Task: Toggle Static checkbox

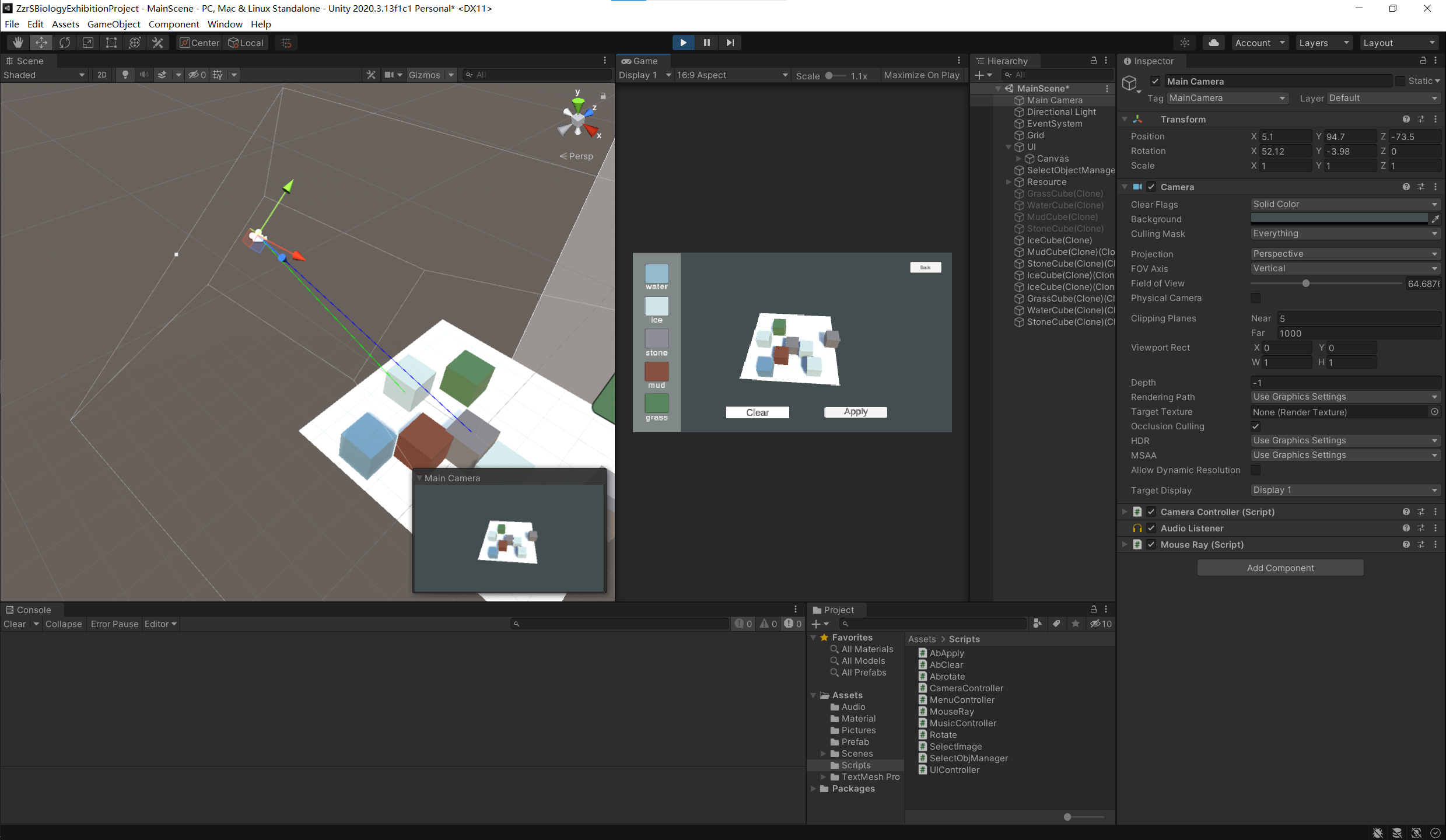Action: pos(1400,81)
